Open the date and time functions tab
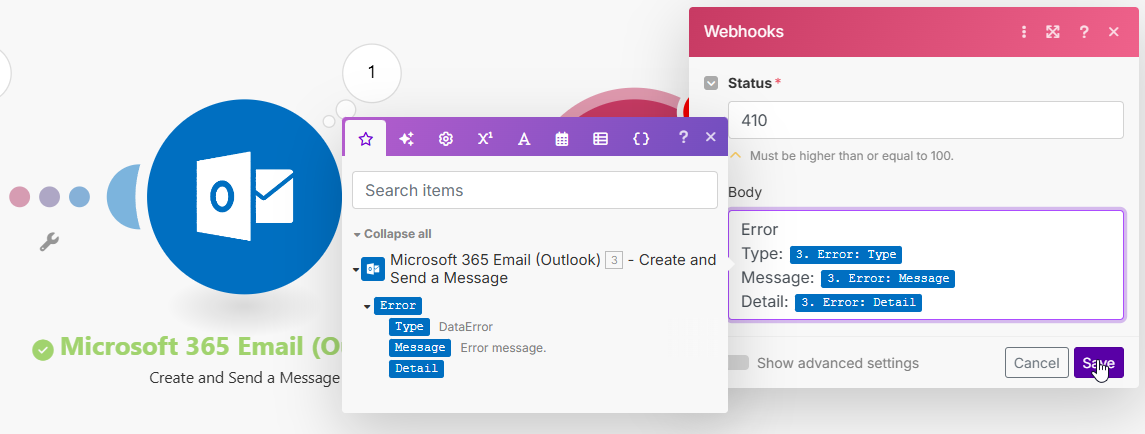Screen dimensions: 1145x434 [x=562, y=138]
